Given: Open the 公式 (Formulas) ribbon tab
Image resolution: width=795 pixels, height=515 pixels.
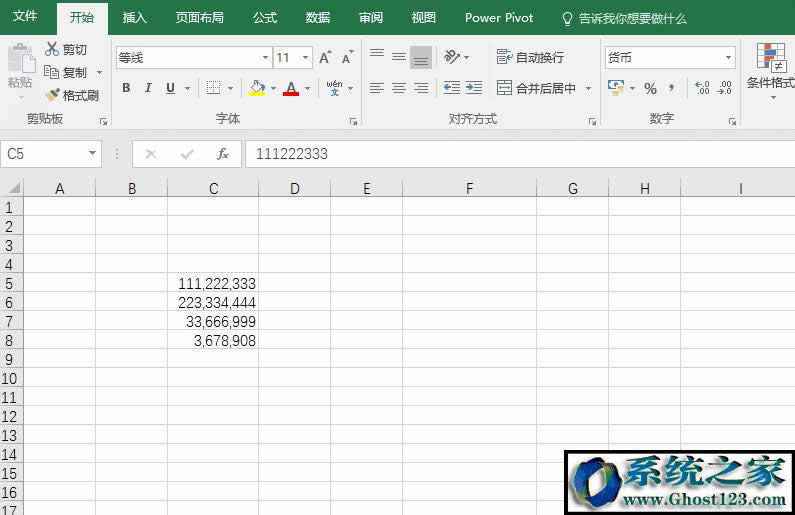Looking at the screenshot, I should pyautogui.click(x=265, y=18).
